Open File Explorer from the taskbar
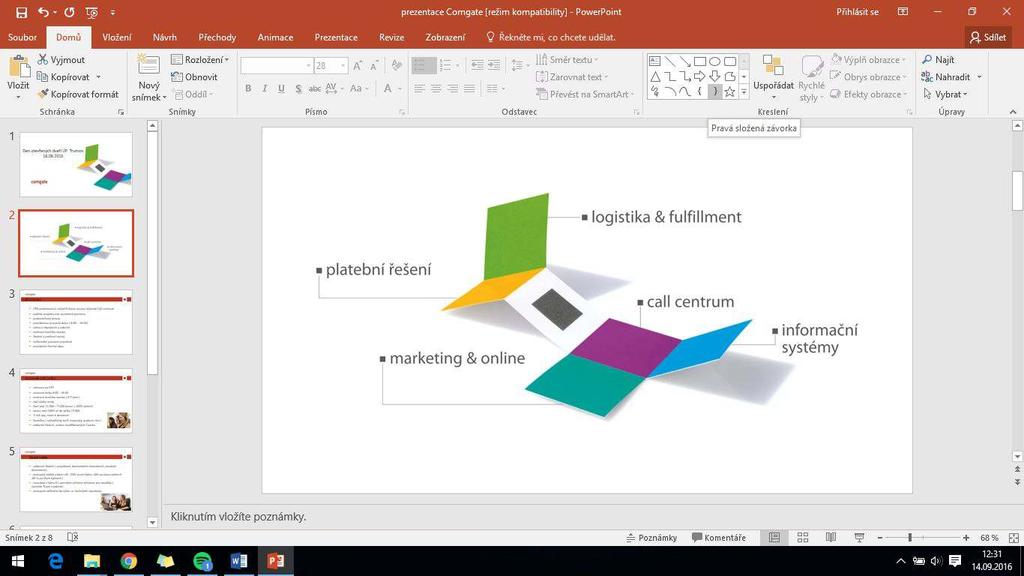Viewport: 1024px width, 576px height. tap(92, 561)
